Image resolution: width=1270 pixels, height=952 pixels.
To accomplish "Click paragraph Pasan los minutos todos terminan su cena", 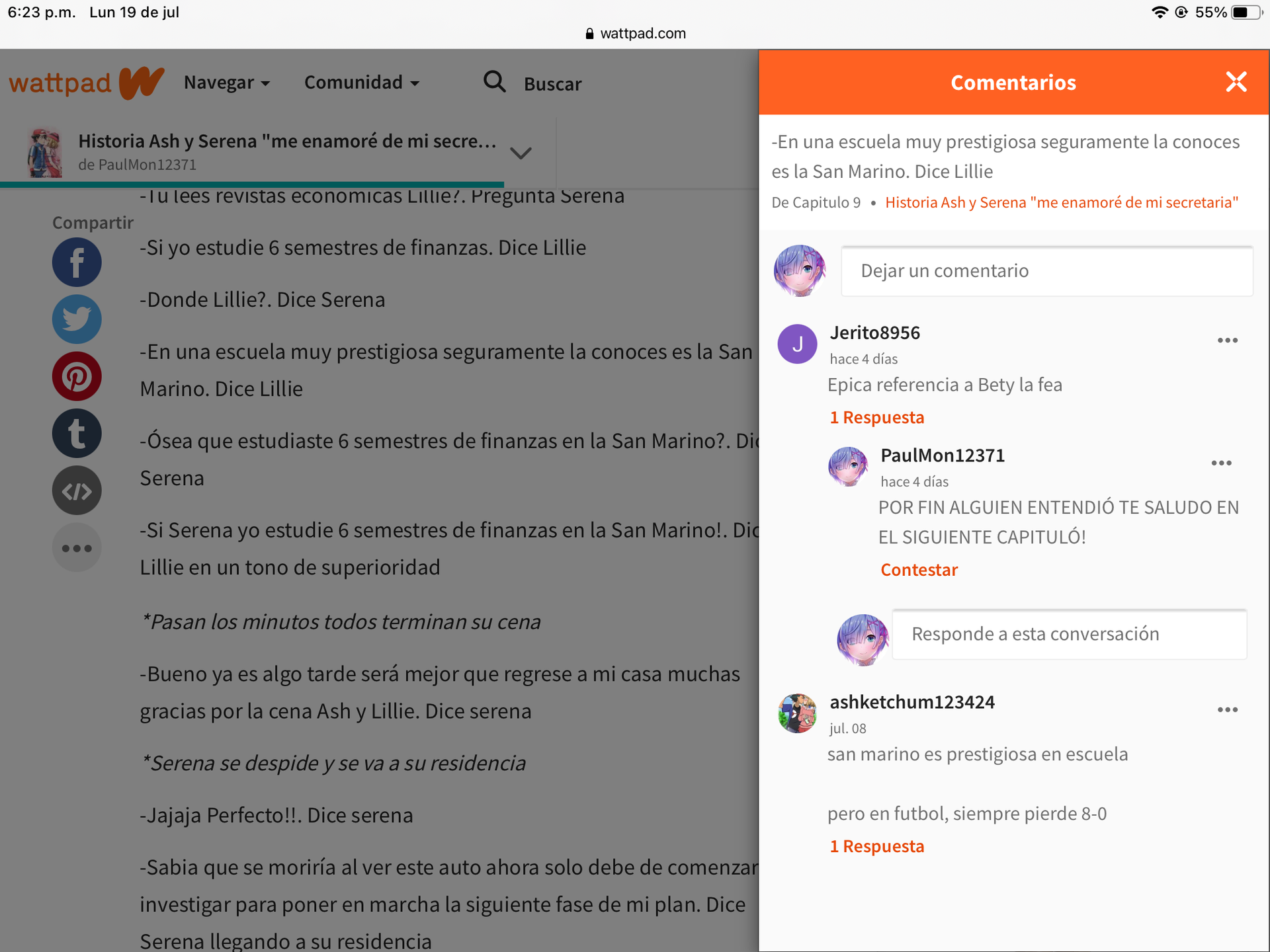I will 341,622.
